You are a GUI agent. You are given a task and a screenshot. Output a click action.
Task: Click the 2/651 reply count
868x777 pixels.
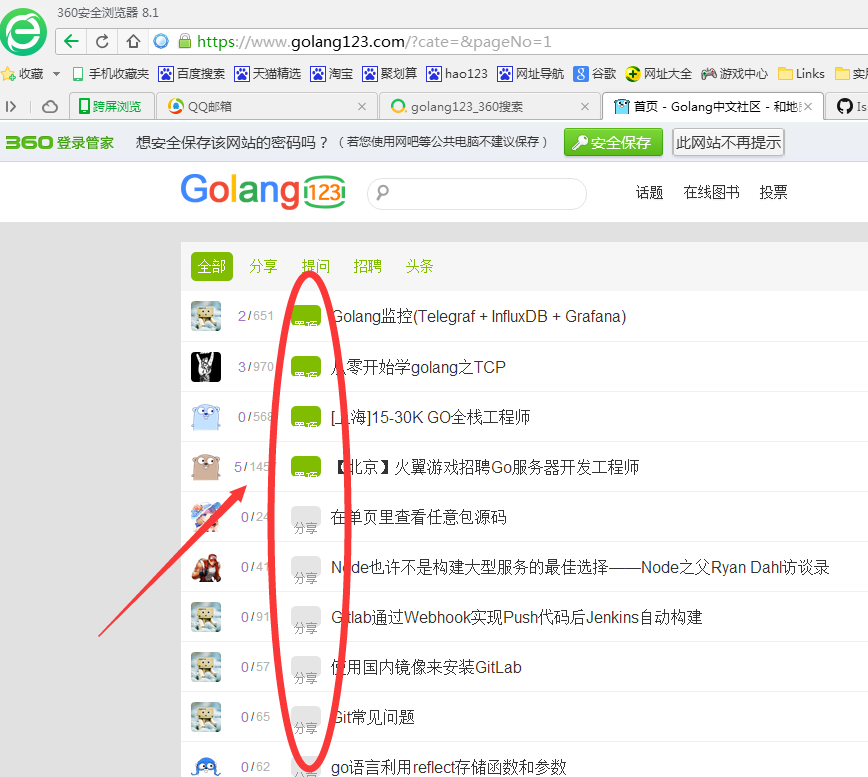256,316
